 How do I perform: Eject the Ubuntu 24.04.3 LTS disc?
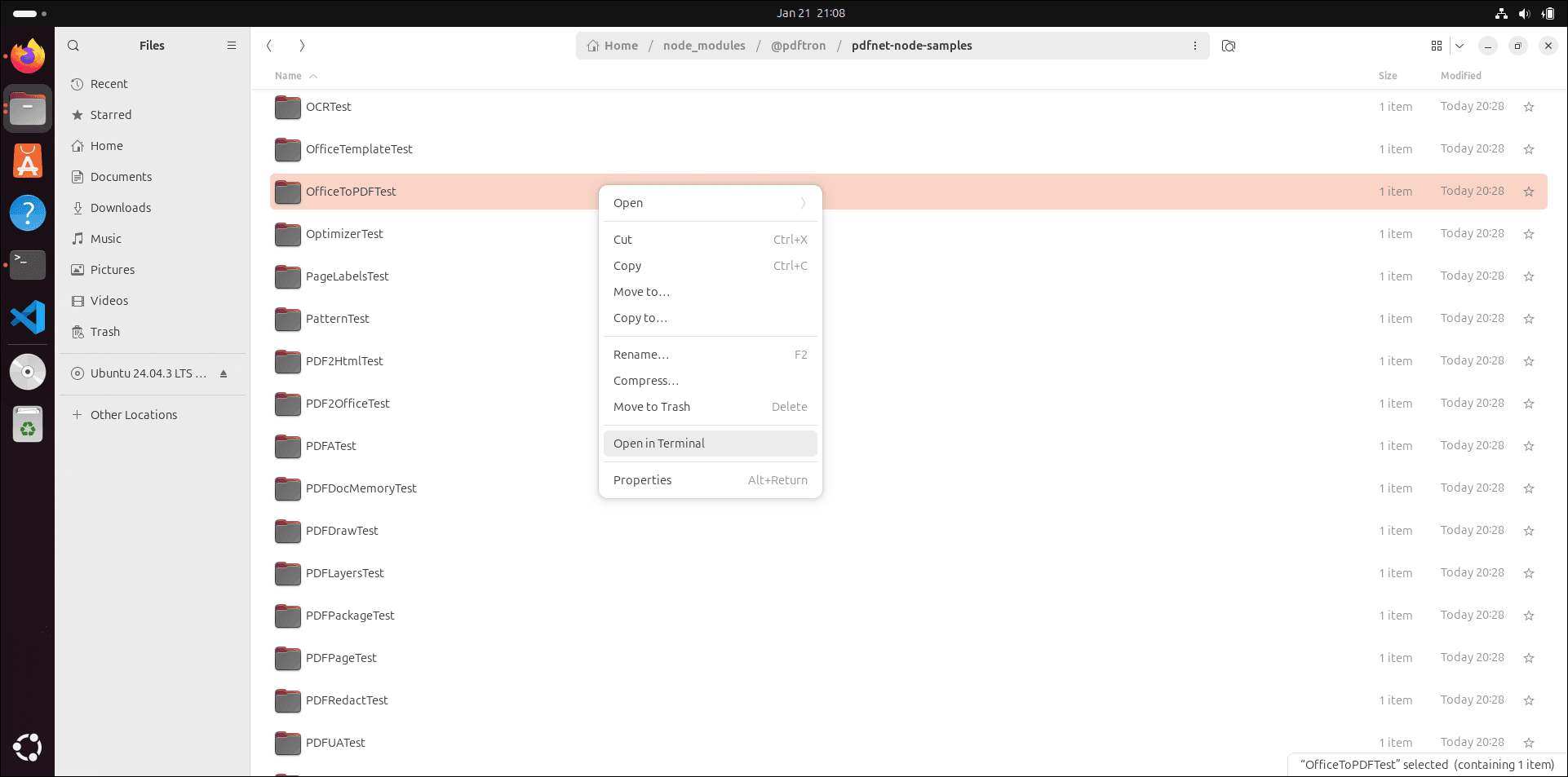pos(224,373)
